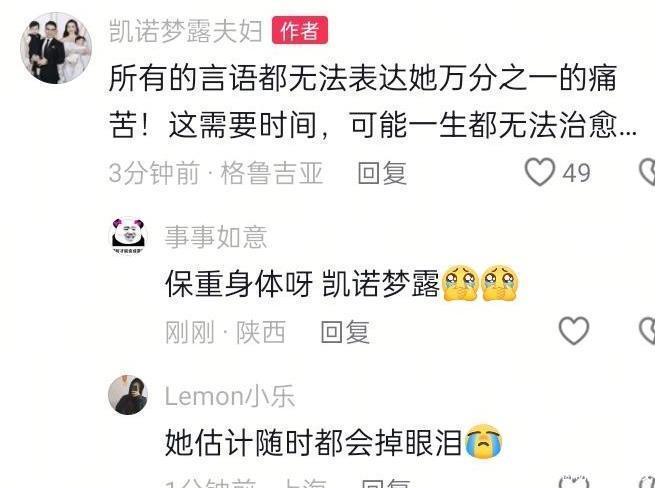Reply to the Lemon小乐 comment
660x488 pixels.
click(385, 483)
